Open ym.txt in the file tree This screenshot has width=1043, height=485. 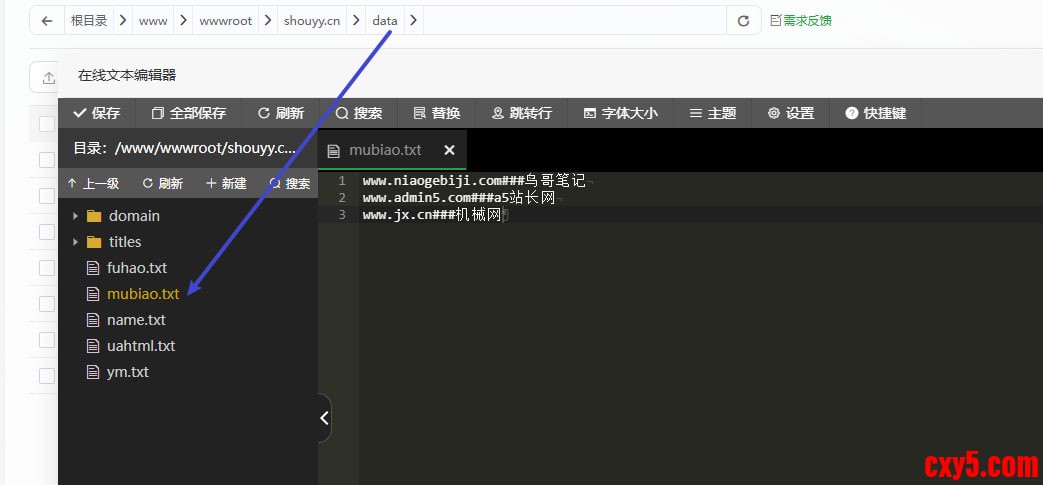128,371
